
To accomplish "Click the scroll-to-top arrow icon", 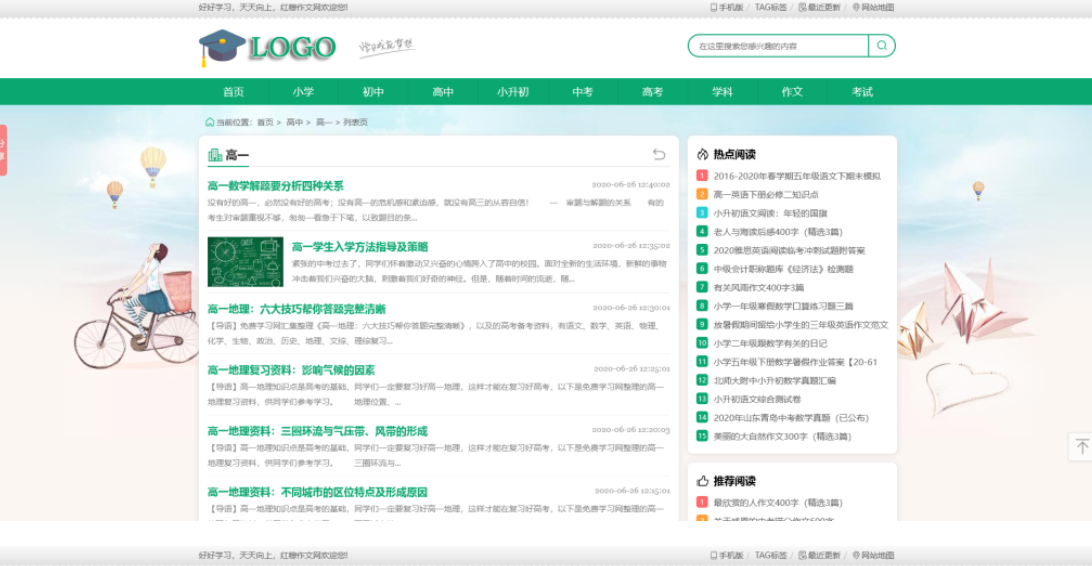I will [x=1081, y=447].
